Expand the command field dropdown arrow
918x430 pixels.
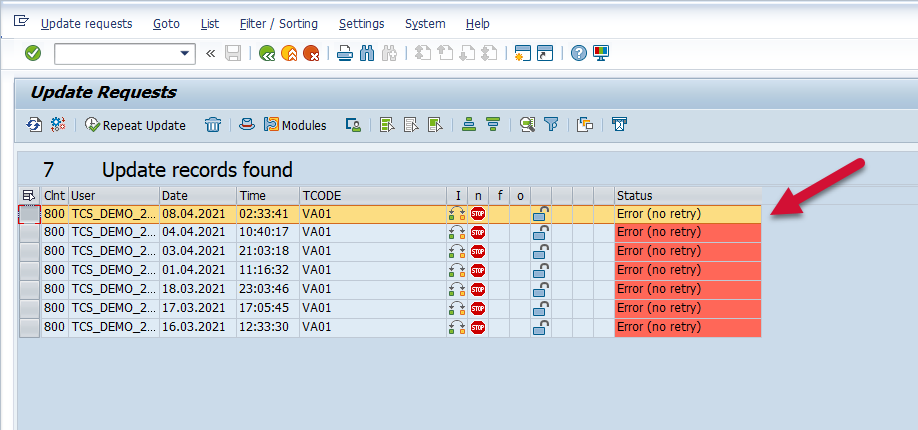point(185,54)
